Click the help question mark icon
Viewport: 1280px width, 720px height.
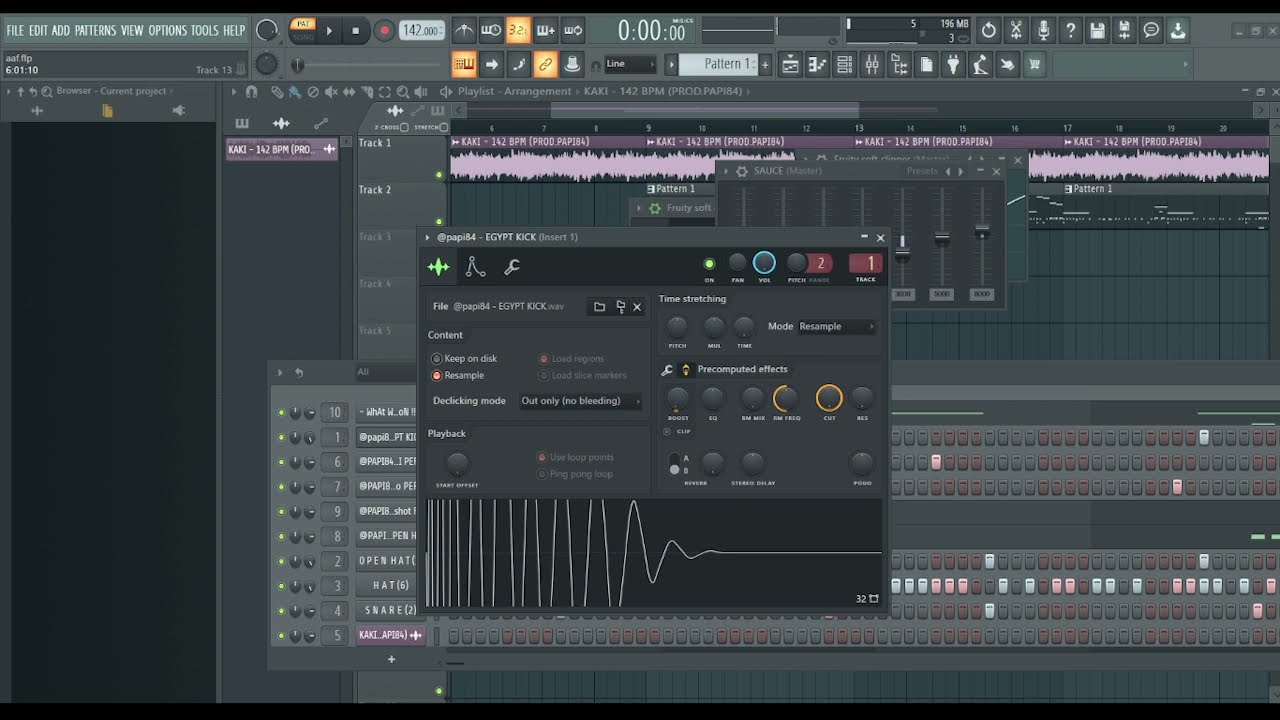[1070, 30]
